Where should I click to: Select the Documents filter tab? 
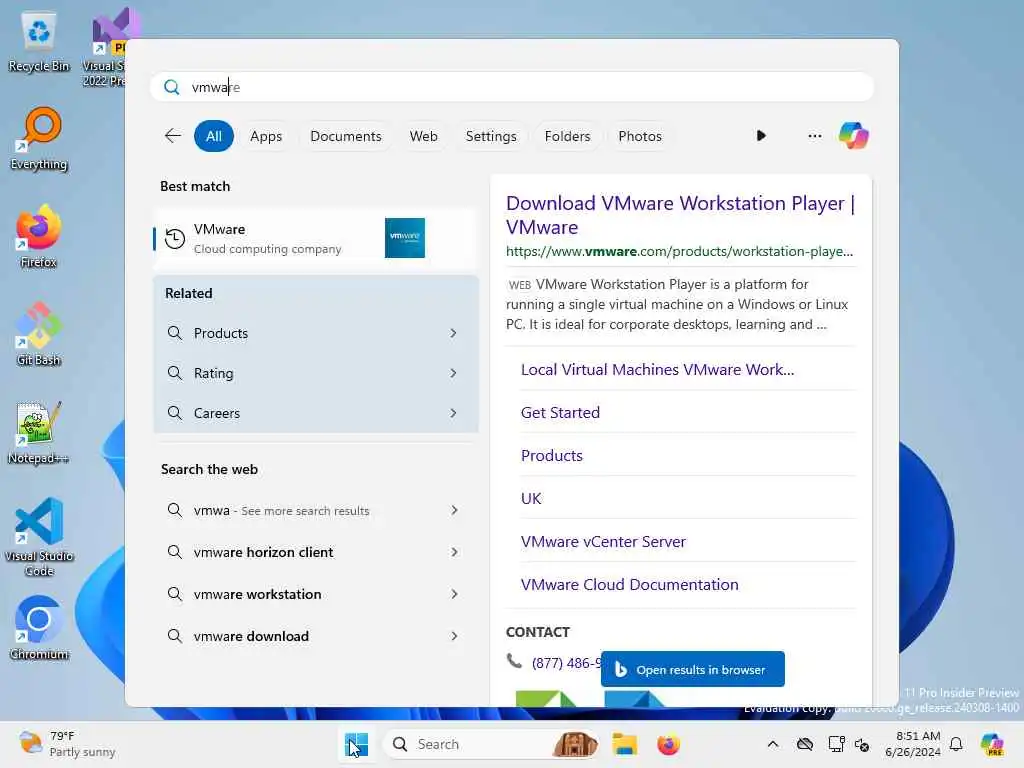pyautogui.click(x=345, y=136)
